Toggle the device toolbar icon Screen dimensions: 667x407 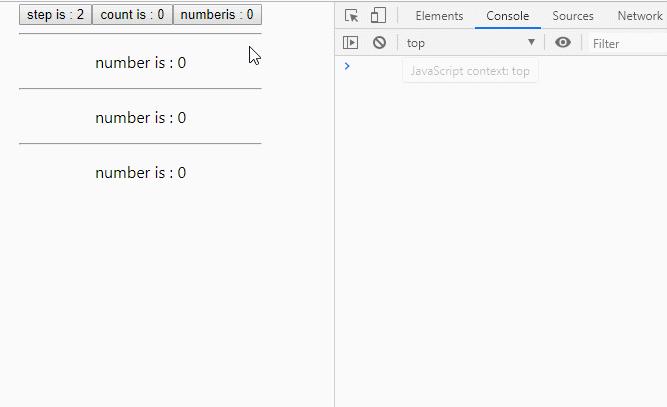click(x=378, y=16)
